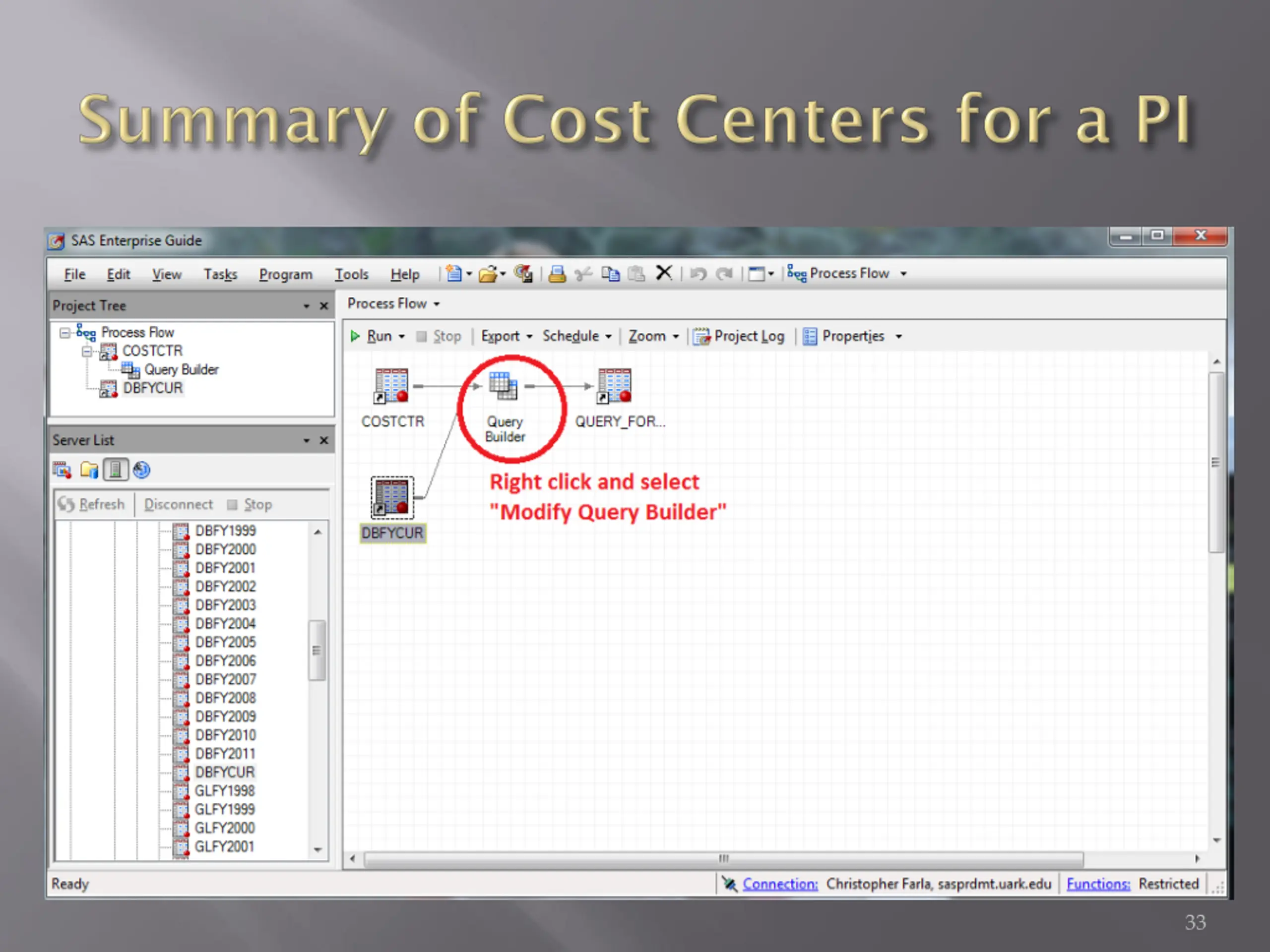Select the Query Builder node in process flow
This screenshot has width=1270, height=952.
504,407
